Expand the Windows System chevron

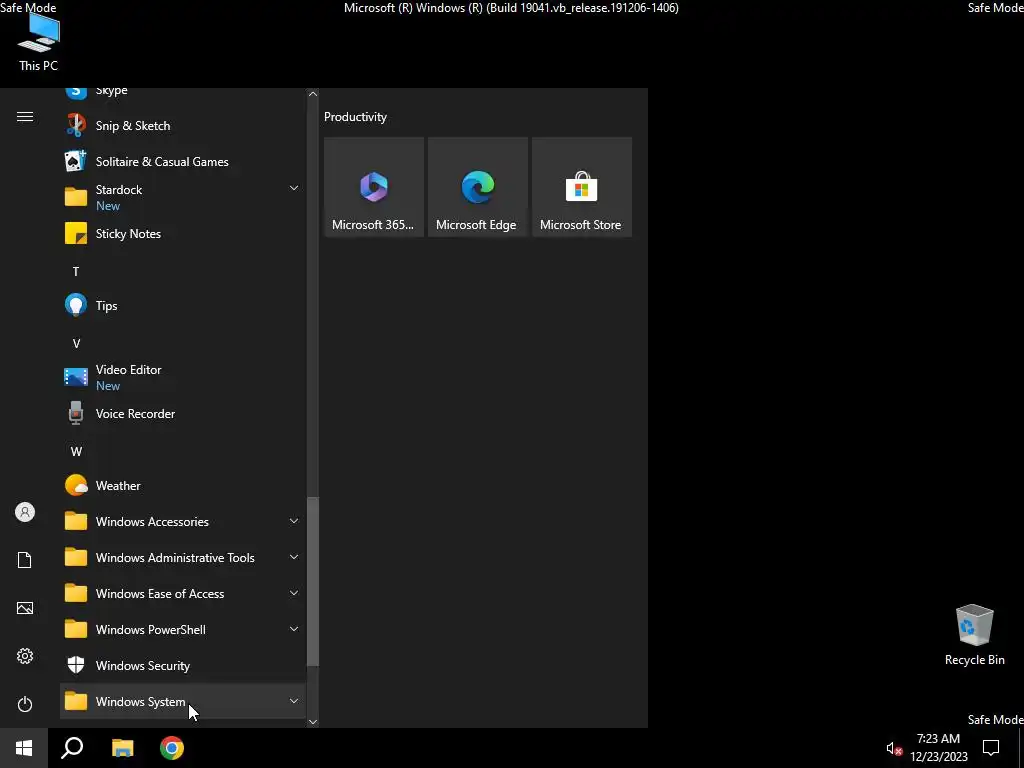point(294,701)
